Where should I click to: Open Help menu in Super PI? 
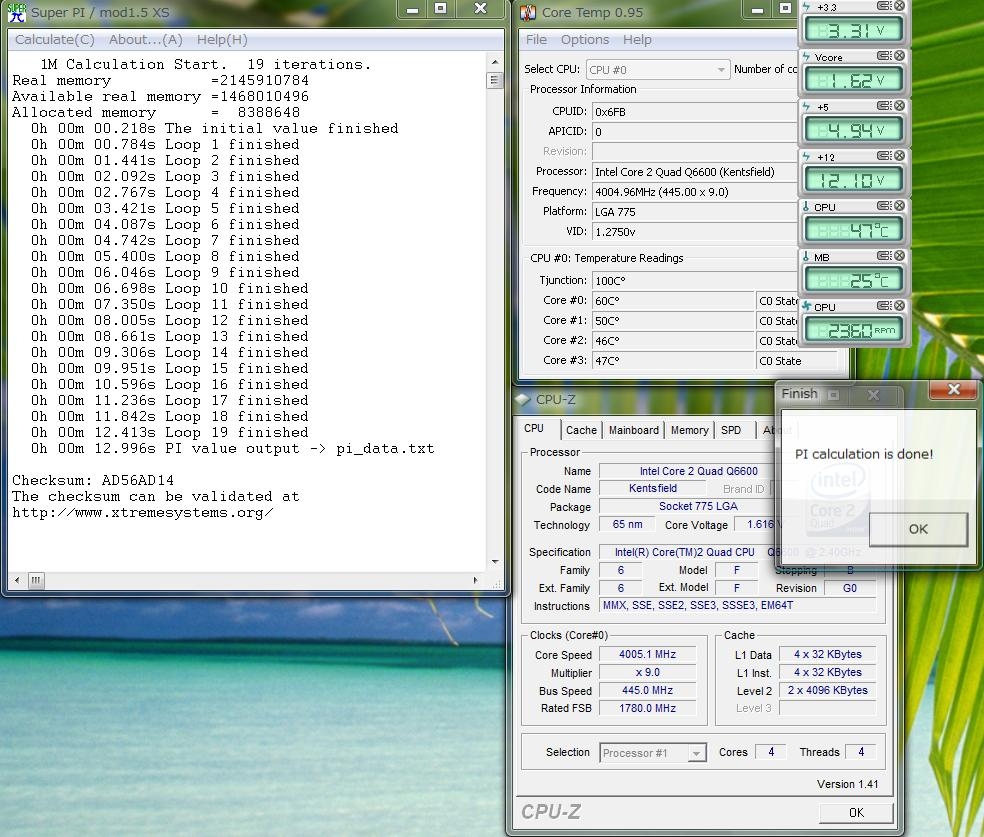[222, 40]
